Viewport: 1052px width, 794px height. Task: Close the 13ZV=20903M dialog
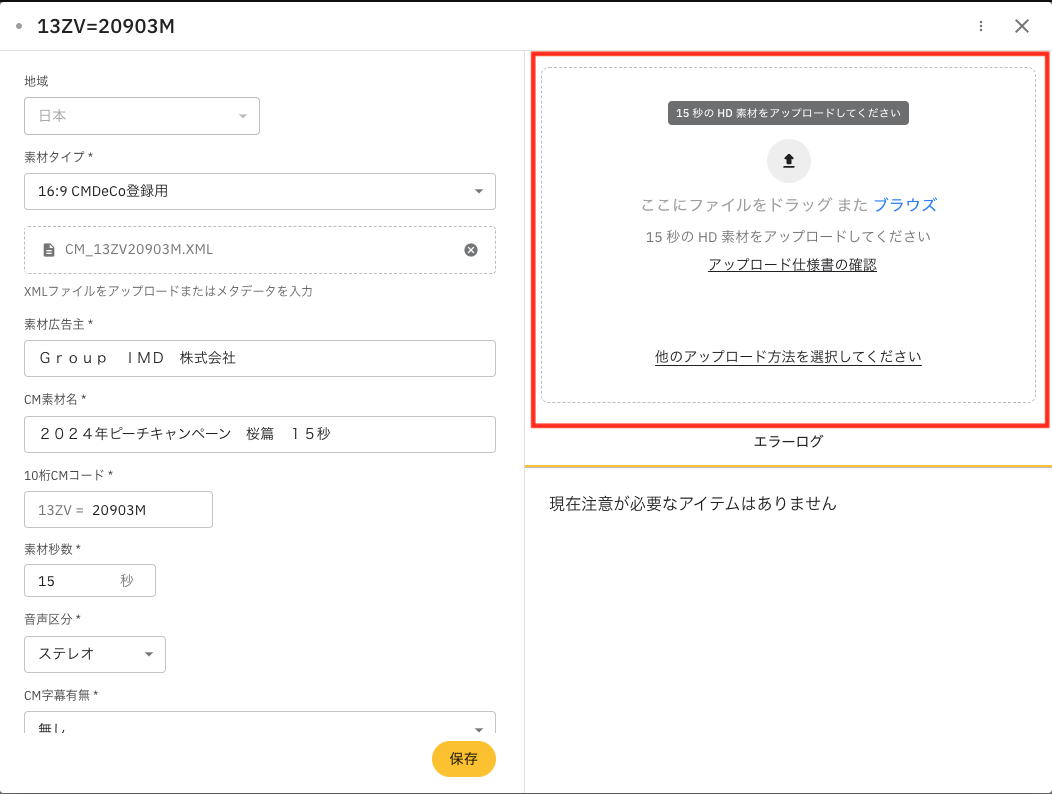click(x=1021, y=26)
